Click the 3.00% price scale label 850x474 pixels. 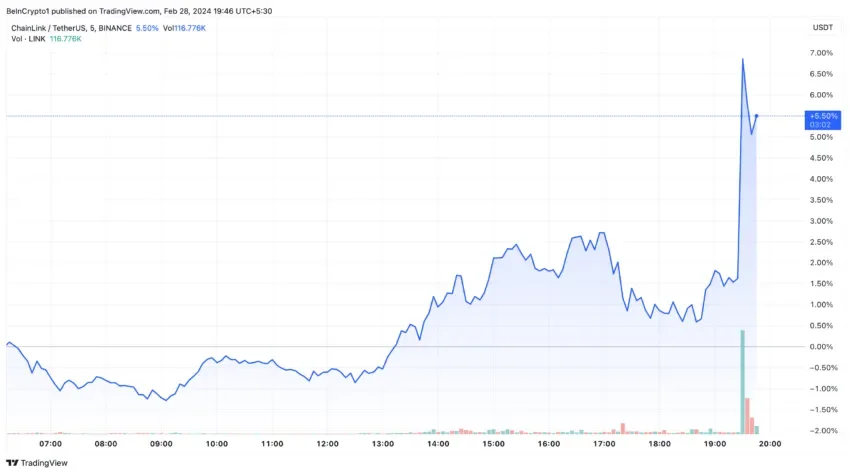coord(821,221)
